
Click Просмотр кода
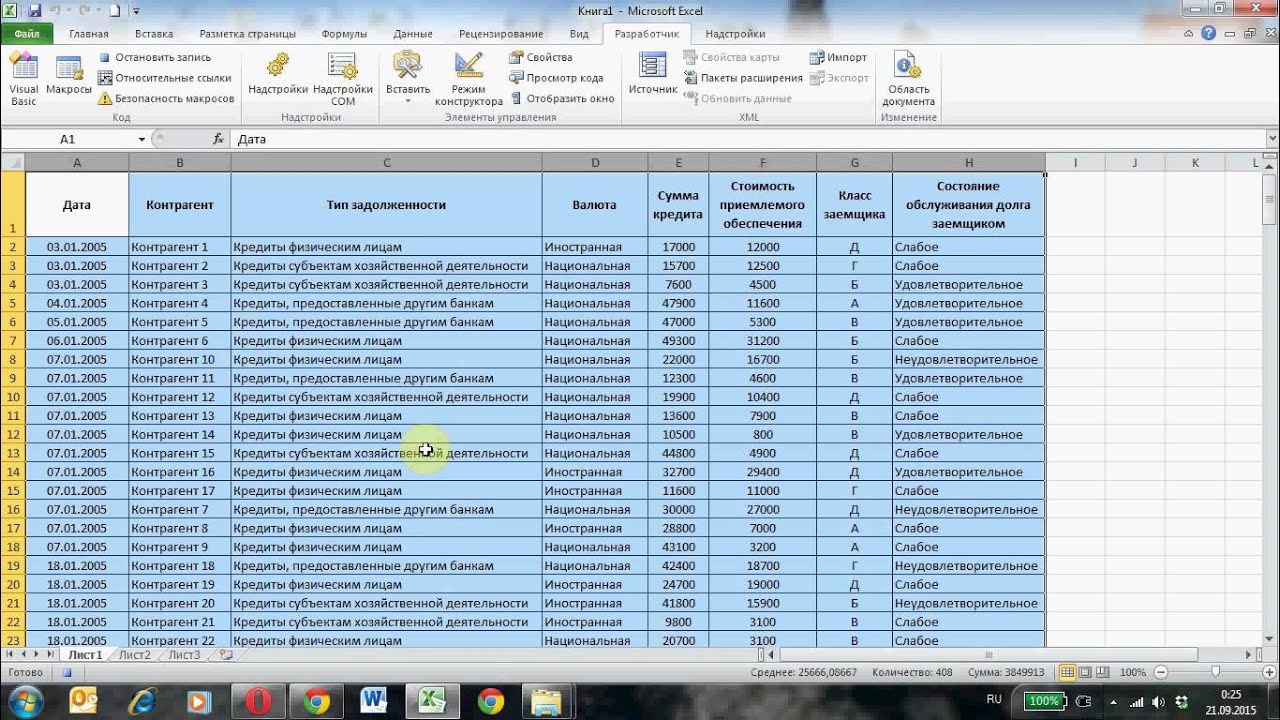pyautogui.click(x=556, y=77)
